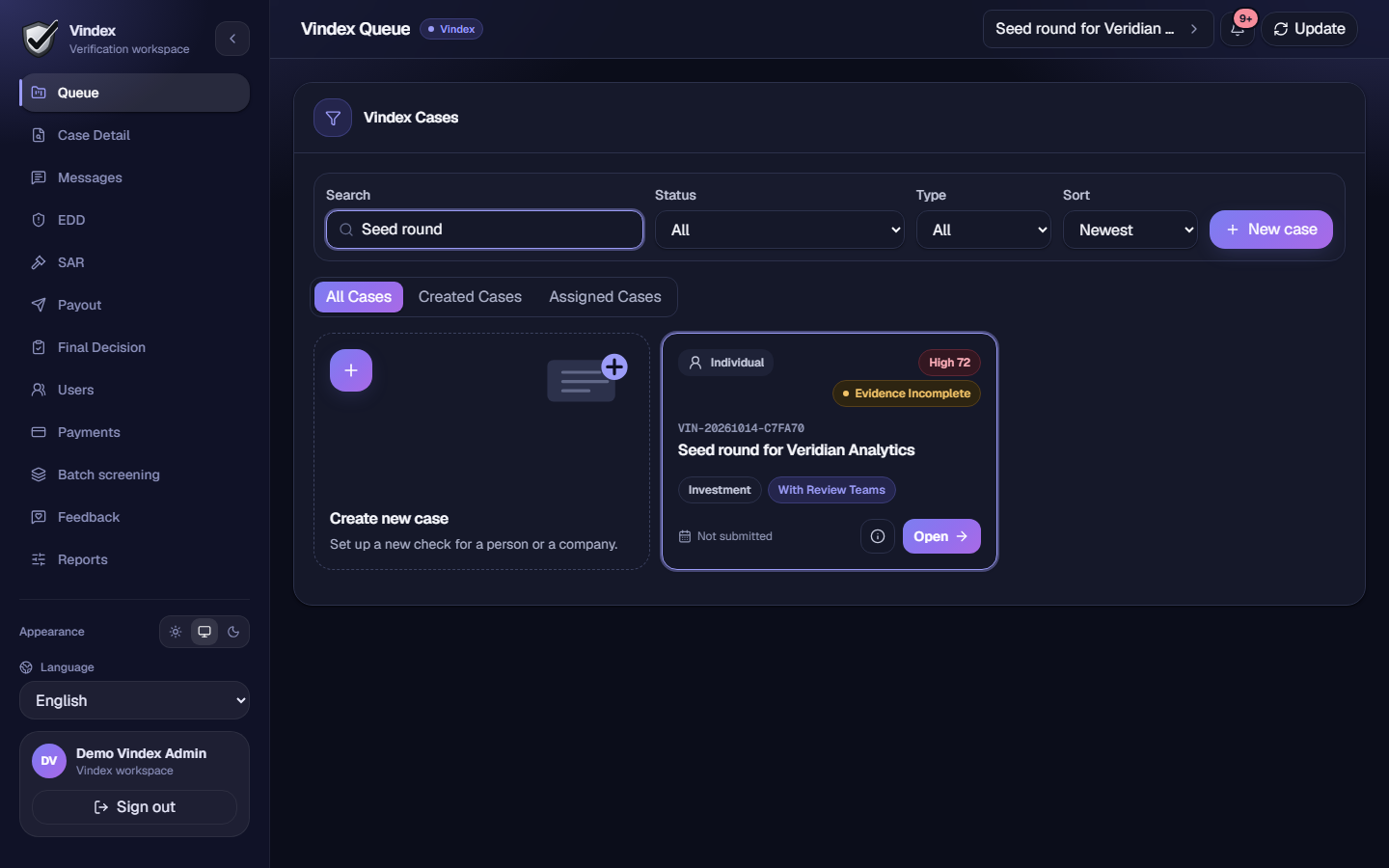Open the Users page
The width and height of the screenshot is (1389, 868).
point(134,390)
